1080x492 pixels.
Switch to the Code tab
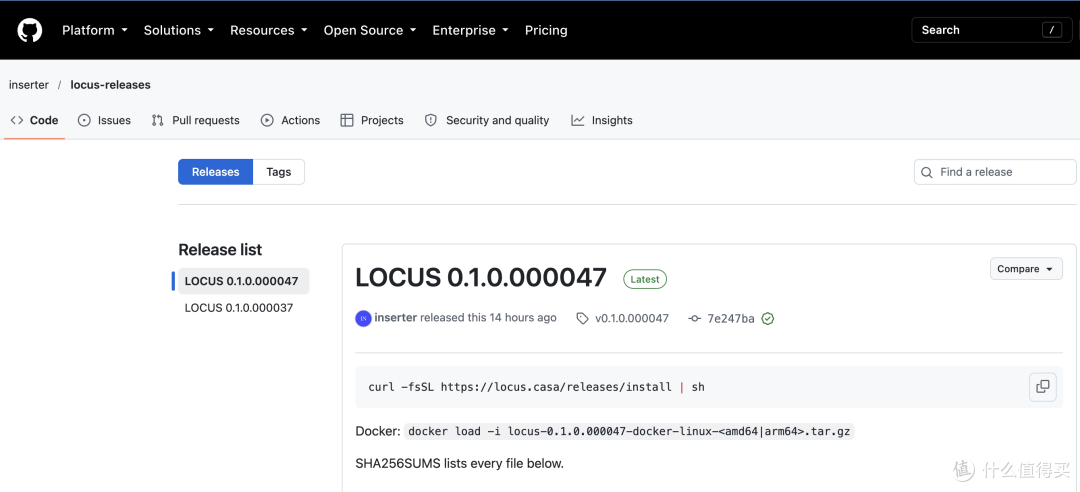click(34, 120)
